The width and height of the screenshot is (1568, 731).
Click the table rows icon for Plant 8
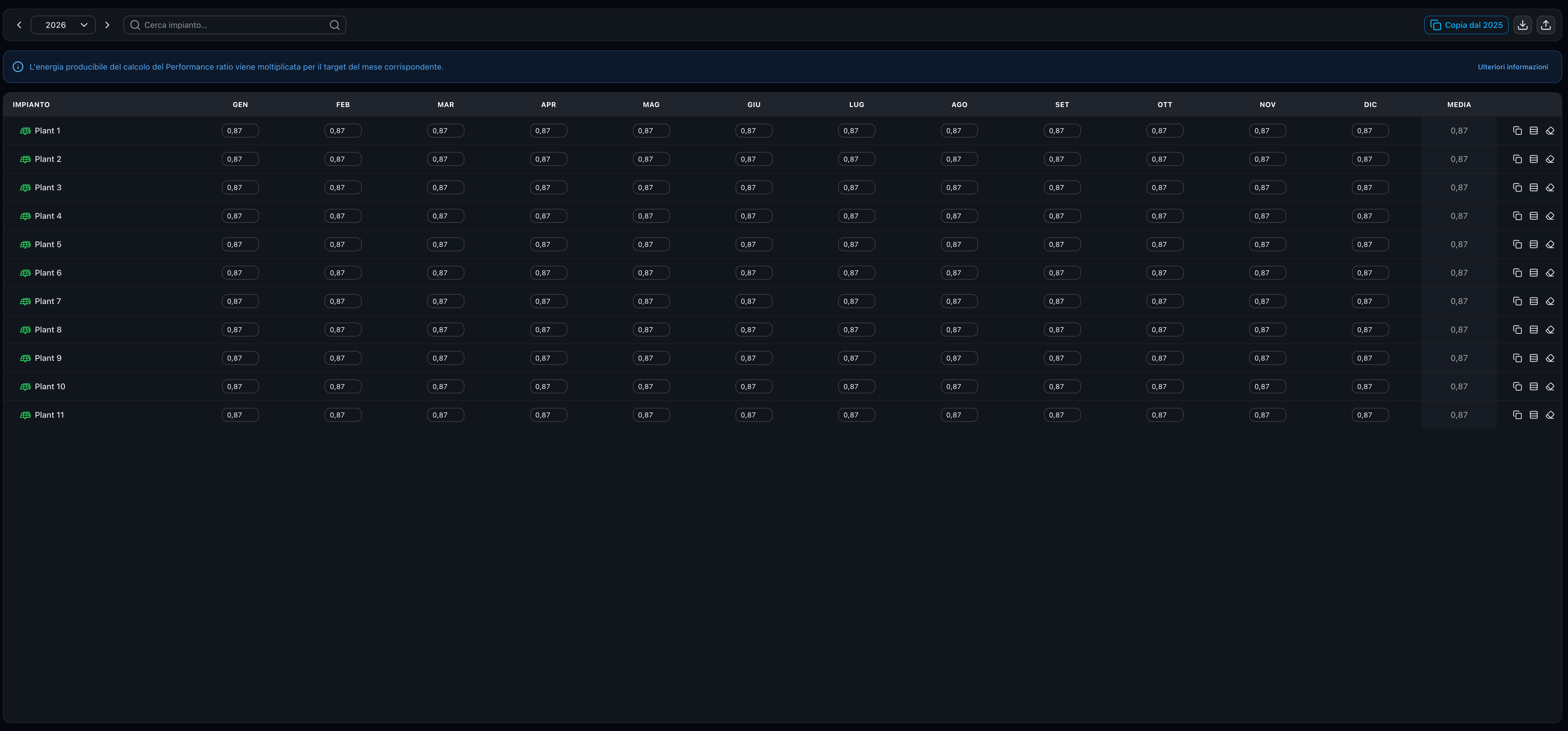(x=1533, y=330)
